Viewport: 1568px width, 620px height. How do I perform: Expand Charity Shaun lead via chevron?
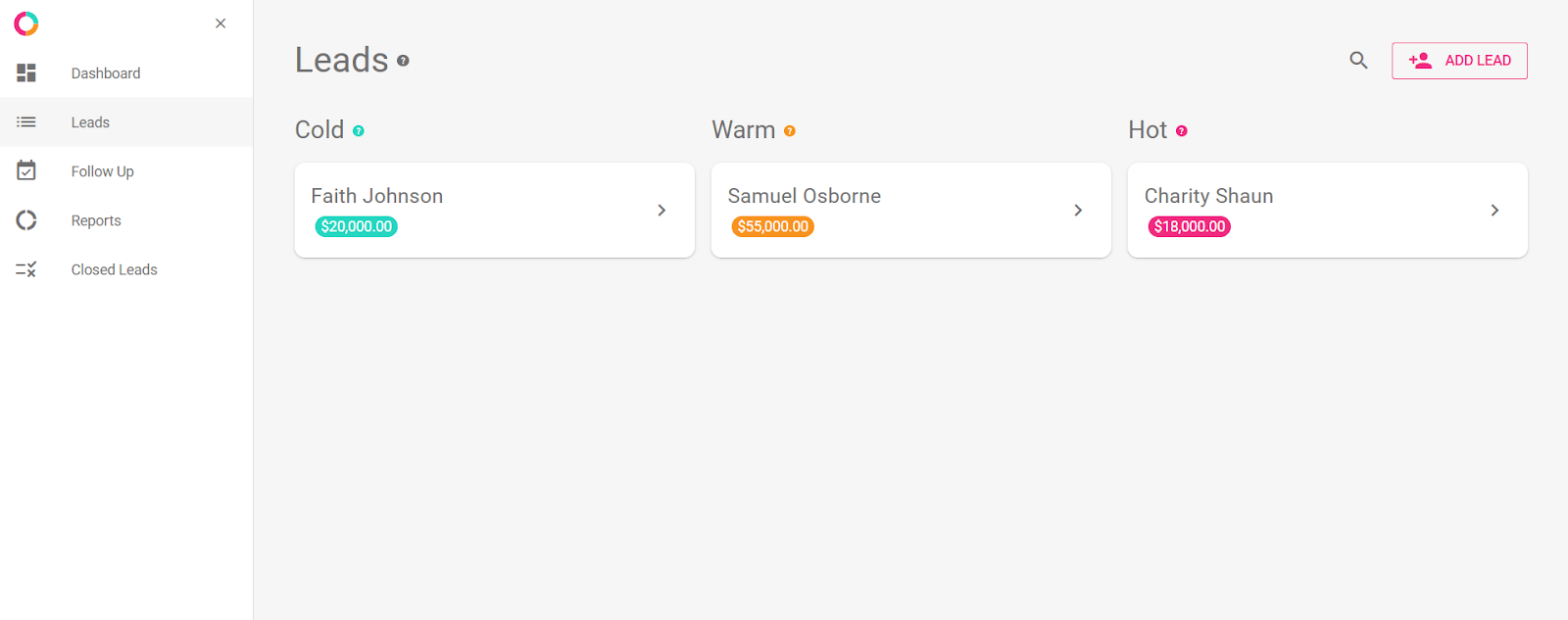click(x=1494, y=211)
